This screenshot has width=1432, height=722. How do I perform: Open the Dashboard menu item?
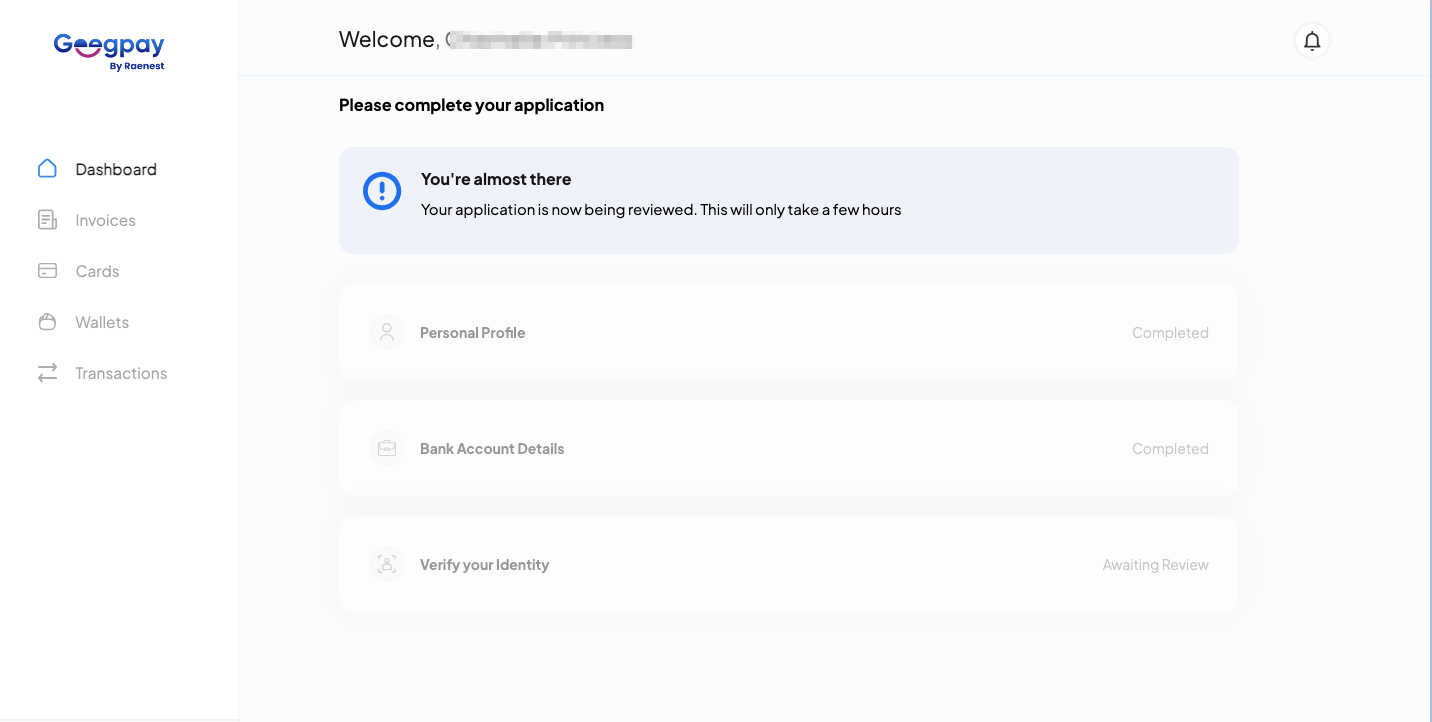pyautogui.click(x=116, y=169)
